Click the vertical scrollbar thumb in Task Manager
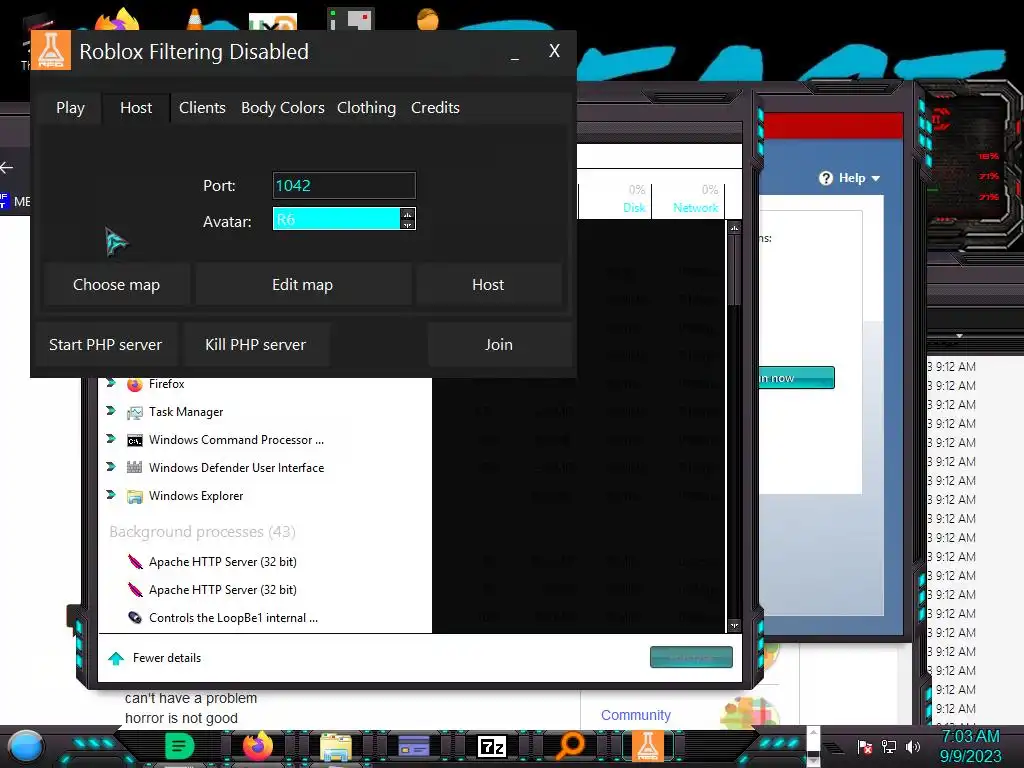Screen dimensions: 1024x768 click(x=735, y=271)
